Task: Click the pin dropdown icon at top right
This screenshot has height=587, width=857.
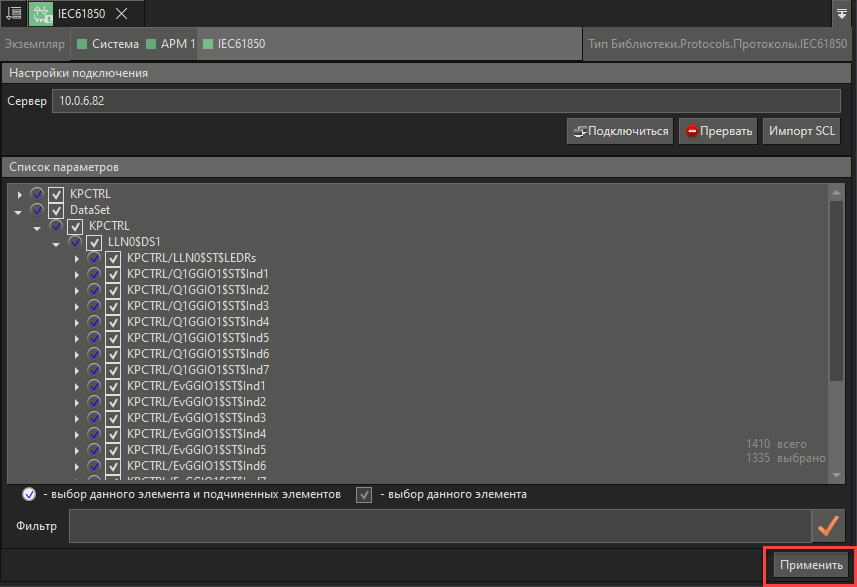Action: (842, 13)
